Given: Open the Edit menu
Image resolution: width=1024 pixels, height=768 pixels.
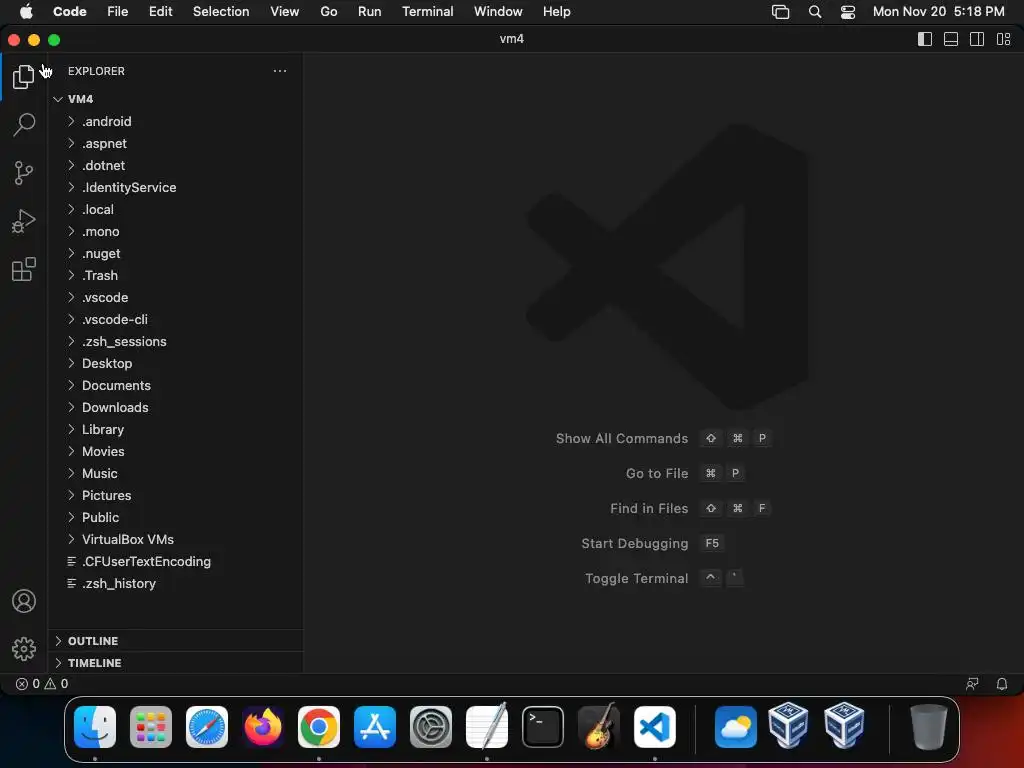Looking at the screenshot, I should pyautogui.click(x=160, y=12).
